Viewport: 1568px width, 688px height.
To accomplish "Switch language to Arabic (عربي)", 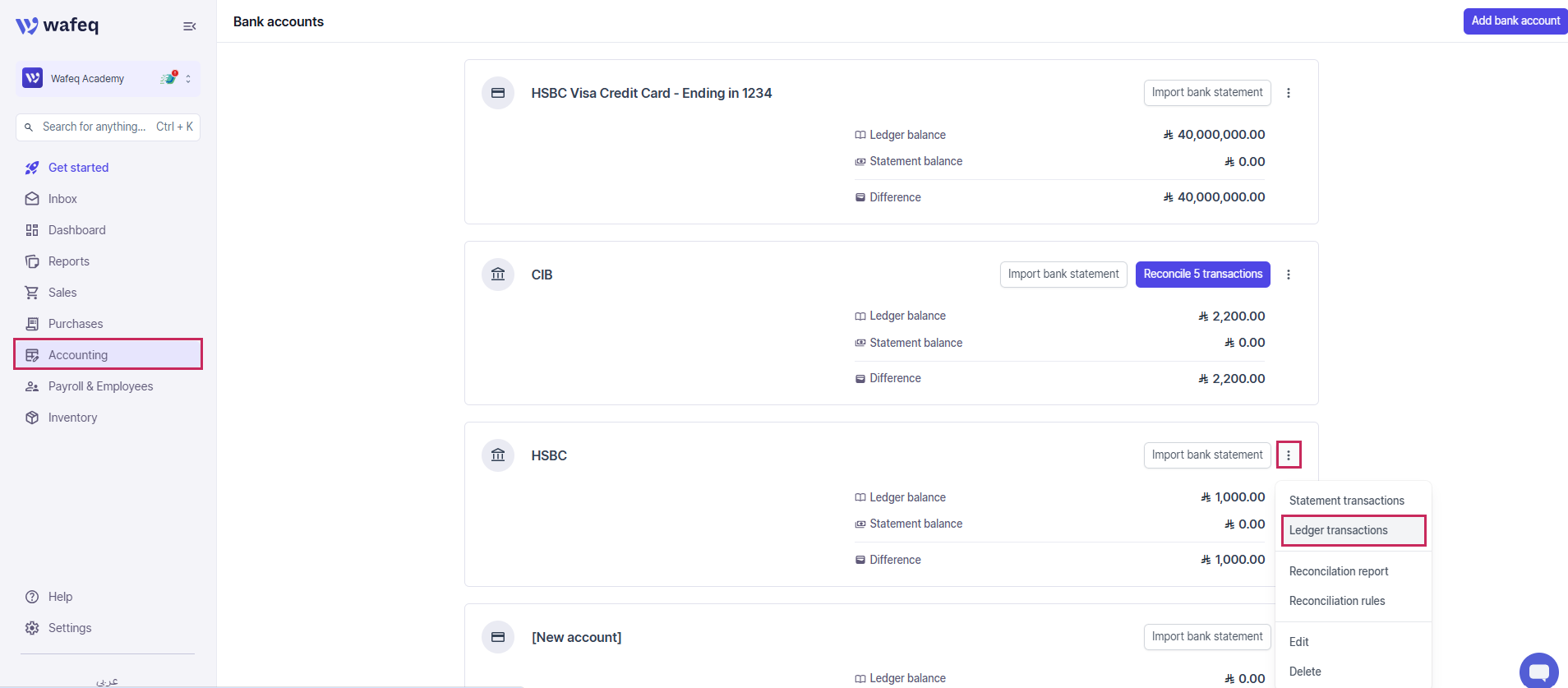I will [x=107, y=681].
